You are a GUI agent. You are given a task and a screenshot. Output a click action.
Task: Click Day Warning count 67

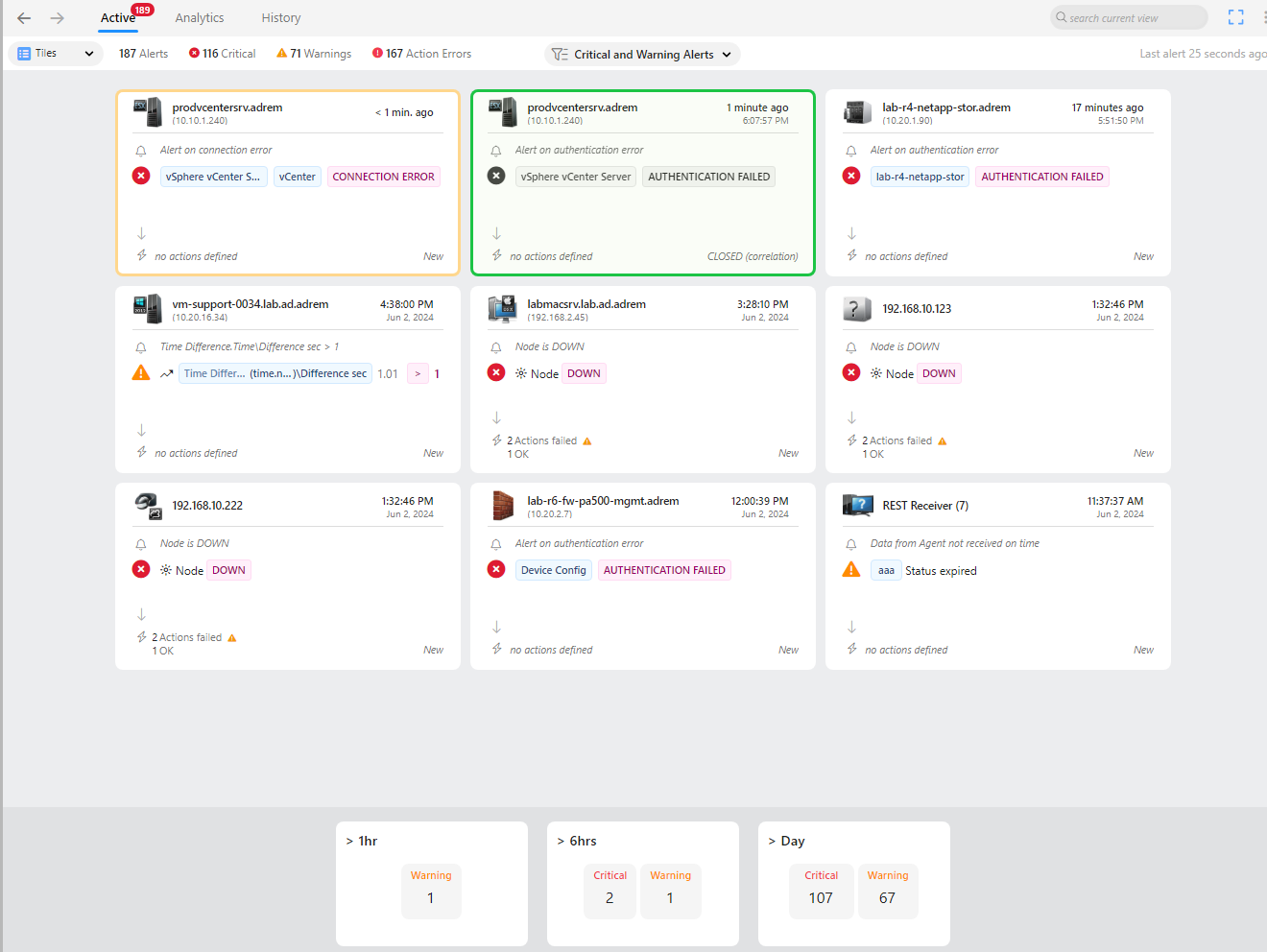tap(887, 891)
